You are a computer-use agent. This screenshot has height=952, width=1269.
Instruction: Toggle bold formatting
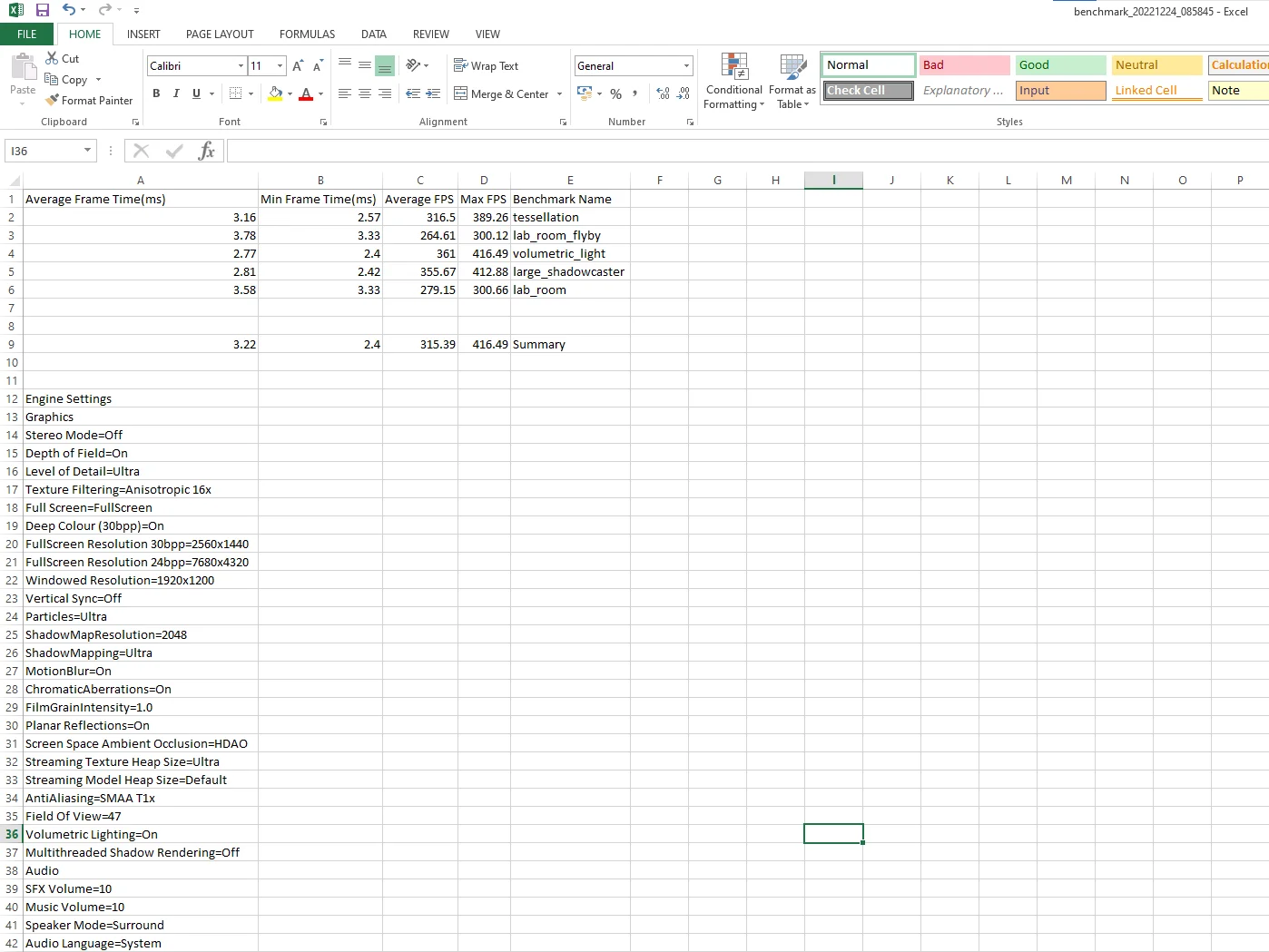point(156,93)
